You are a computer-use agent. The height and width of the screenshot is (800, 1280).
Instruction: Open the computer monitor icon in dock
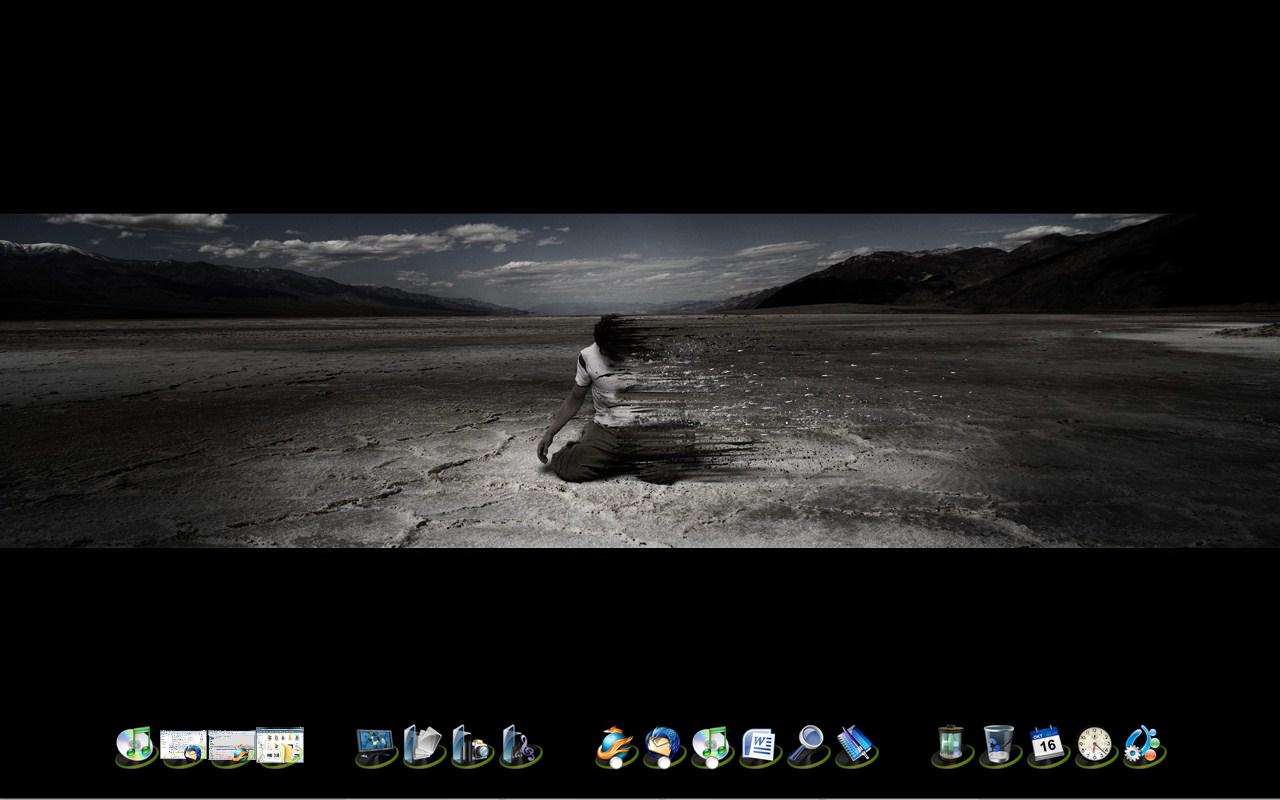tap(375, 746)
